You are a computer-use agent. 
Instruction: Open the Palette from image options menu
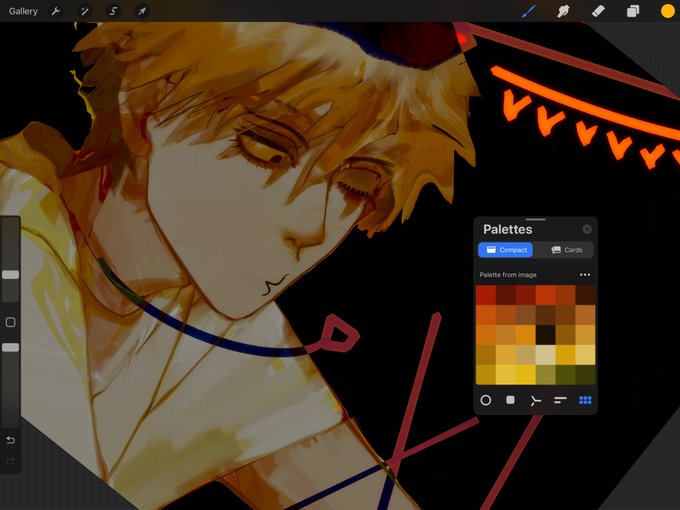585,275
